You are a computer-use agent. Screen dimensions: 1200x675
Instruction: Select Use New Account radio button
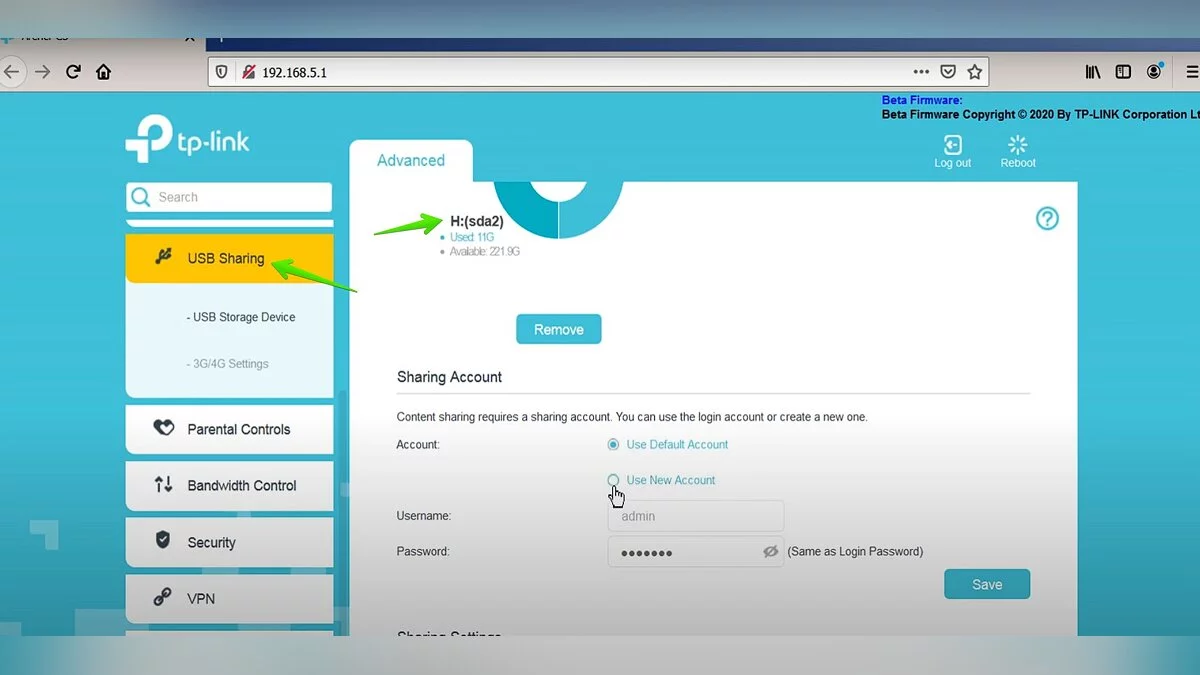click(x=614, y=480)
